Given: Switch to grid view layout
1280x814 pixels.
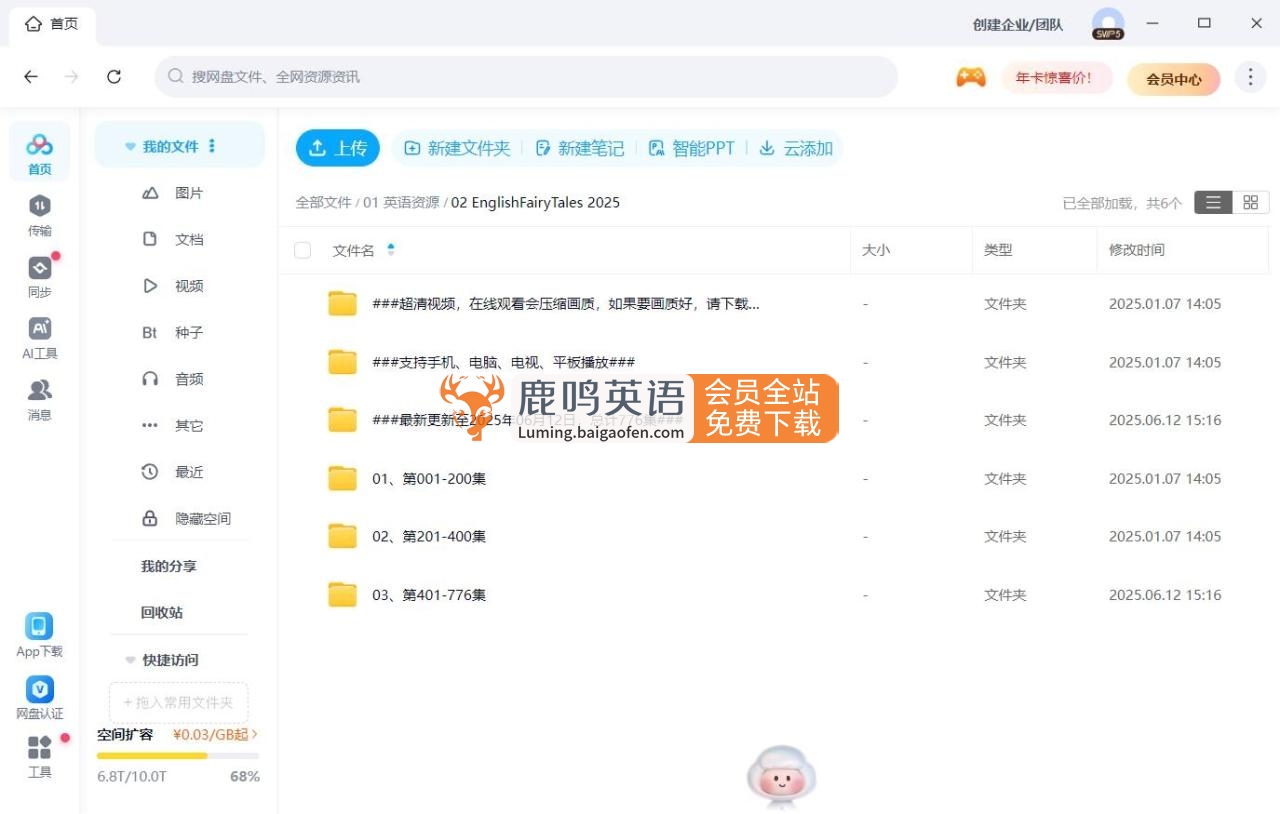Looking at the screenshot, I should (x=1249, y=202).
